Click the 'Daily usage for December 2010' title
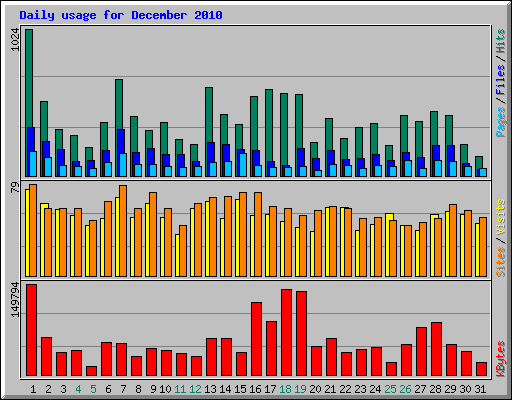 tap(121, 15)
